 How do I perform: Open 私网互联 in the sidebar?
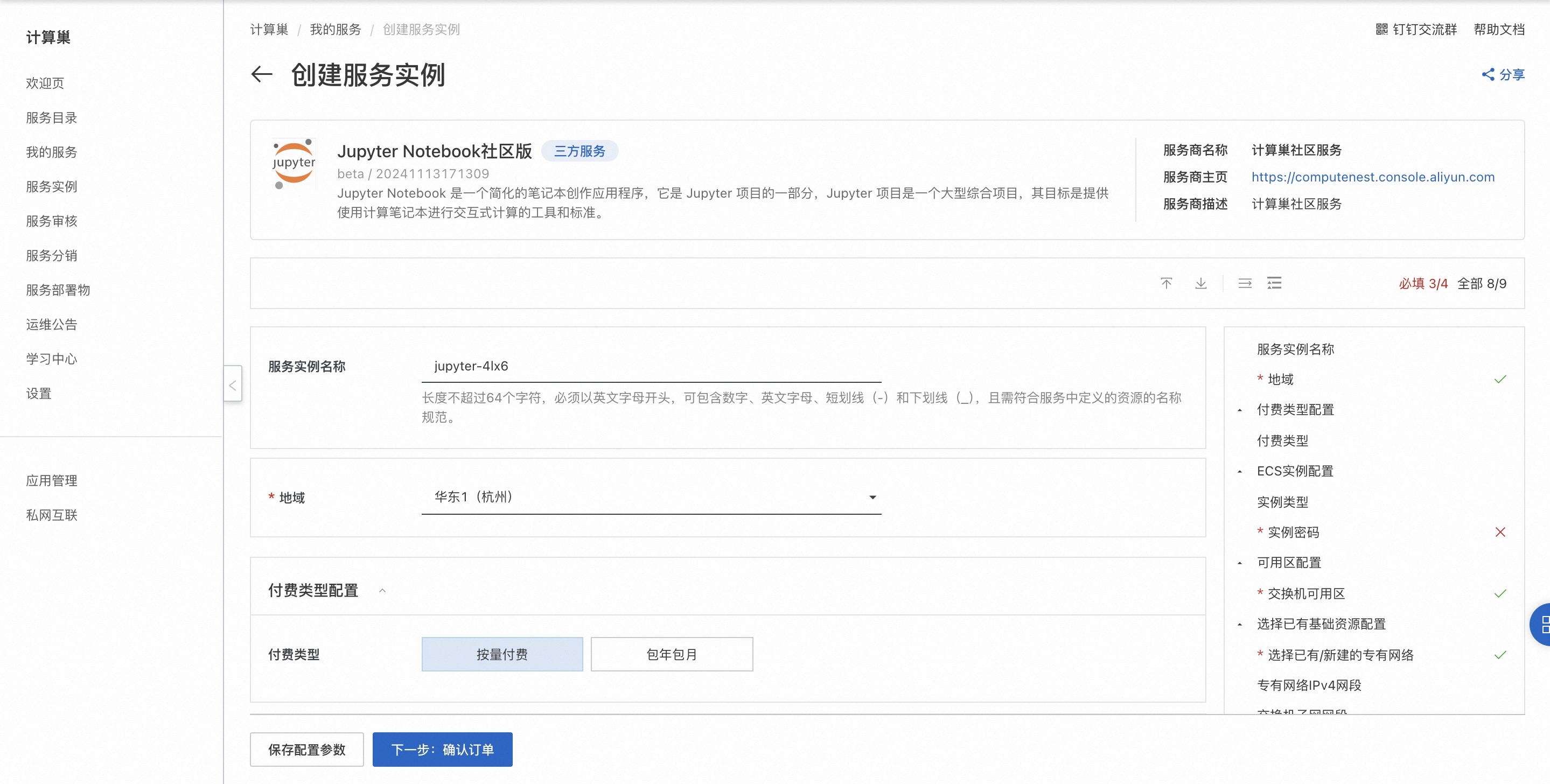(x=52, y=516)
